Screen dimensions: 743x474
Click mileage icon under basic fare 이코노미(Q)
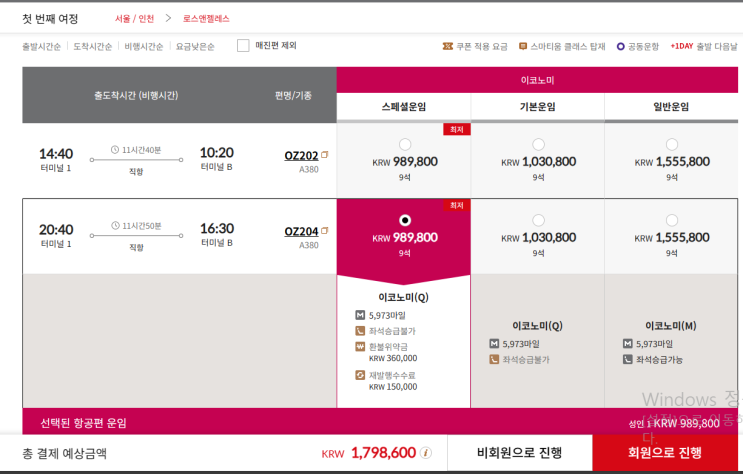tap(494, 343)
